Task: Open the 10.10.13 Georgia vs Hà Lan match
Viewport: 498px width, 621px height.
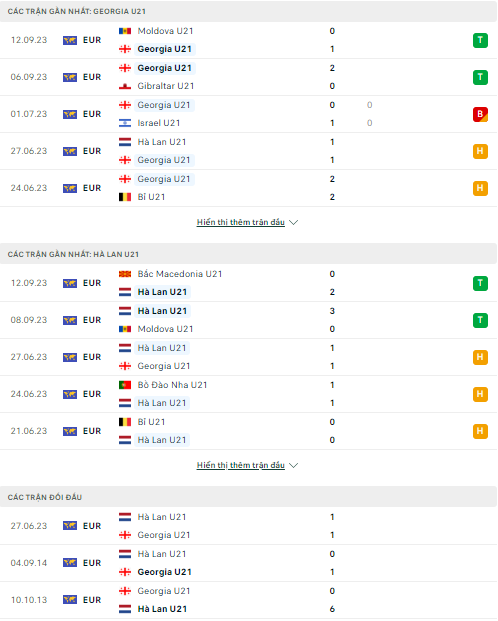Action: click(248, 600)
